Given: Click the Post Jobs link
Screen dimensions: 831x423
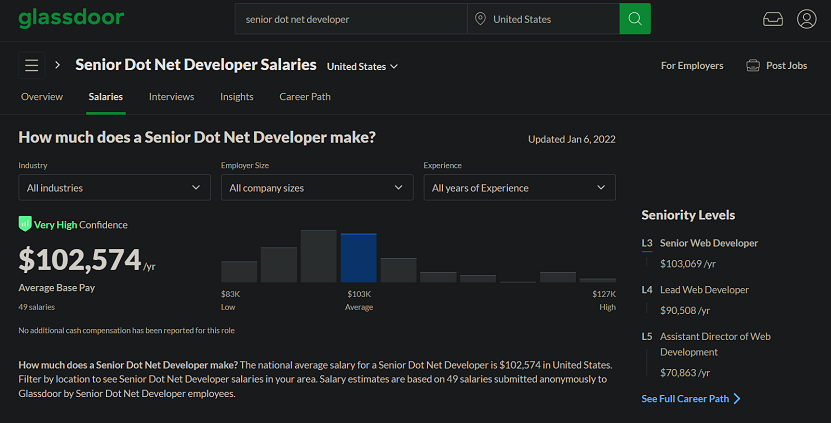Looking at the screenshot, I should pos(786,66).
